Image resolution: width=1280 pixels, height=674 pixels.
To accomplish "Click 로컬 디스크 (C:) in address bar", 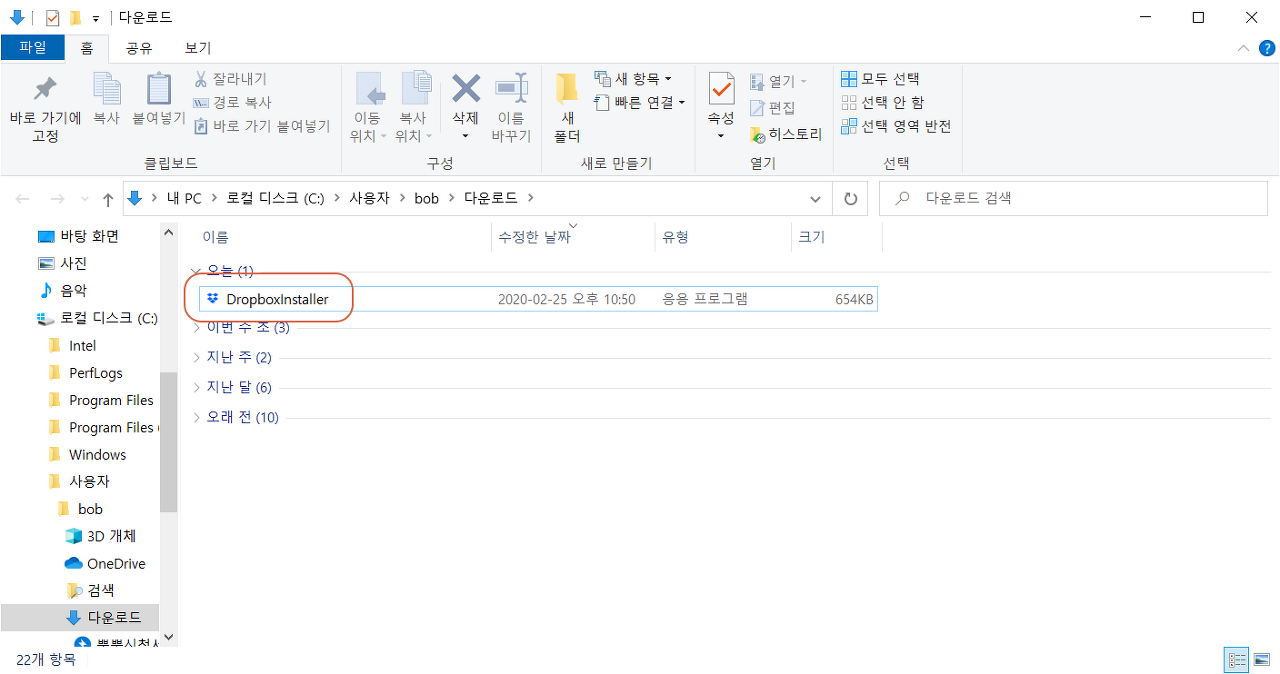I will point(275,198).
